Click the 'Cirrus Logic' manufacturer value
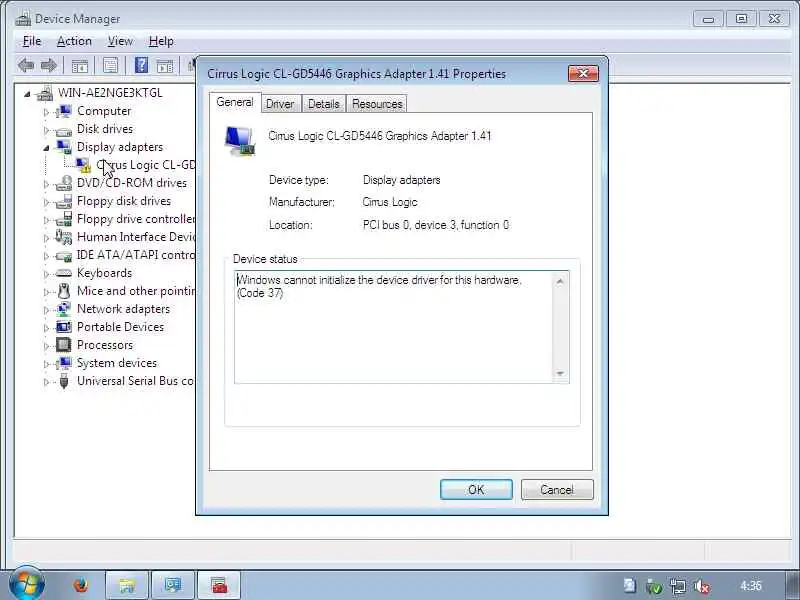Viewport: 800px width, 600px height. pyautogui.click(x=390, y=202)
